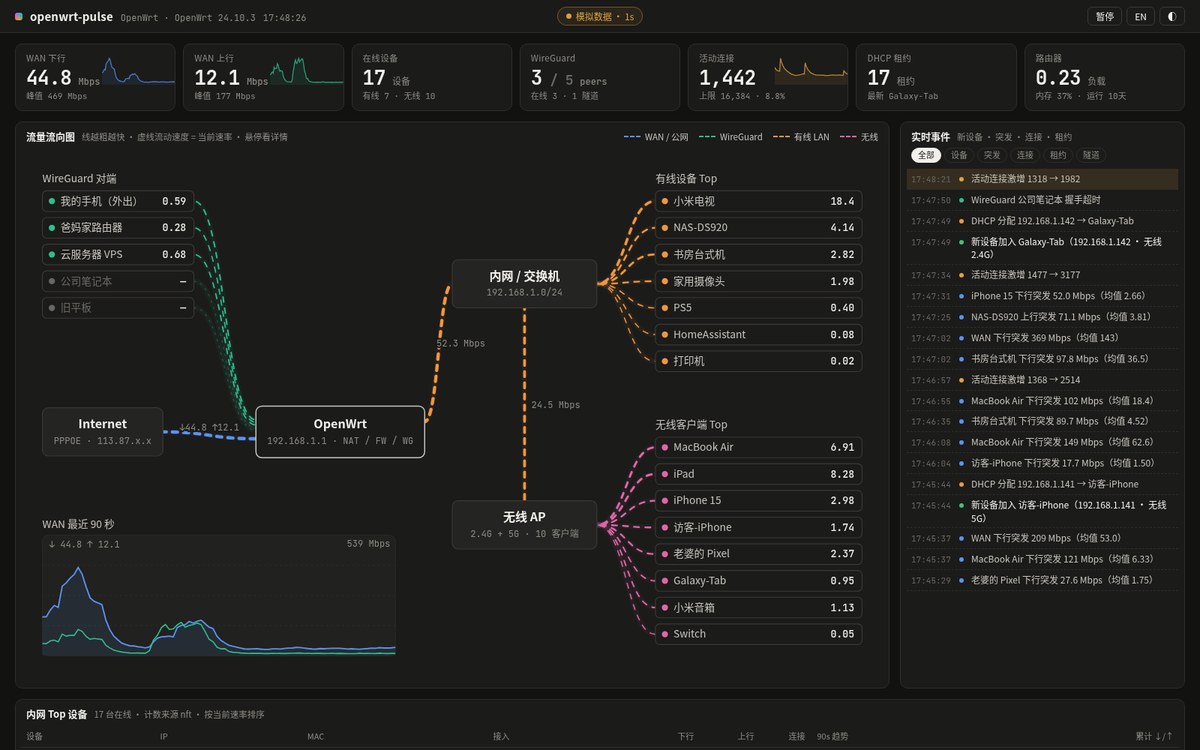This screenshot has height=750, width=1200.
Task: Click wireless client Switch
Action: click(759, 634)
